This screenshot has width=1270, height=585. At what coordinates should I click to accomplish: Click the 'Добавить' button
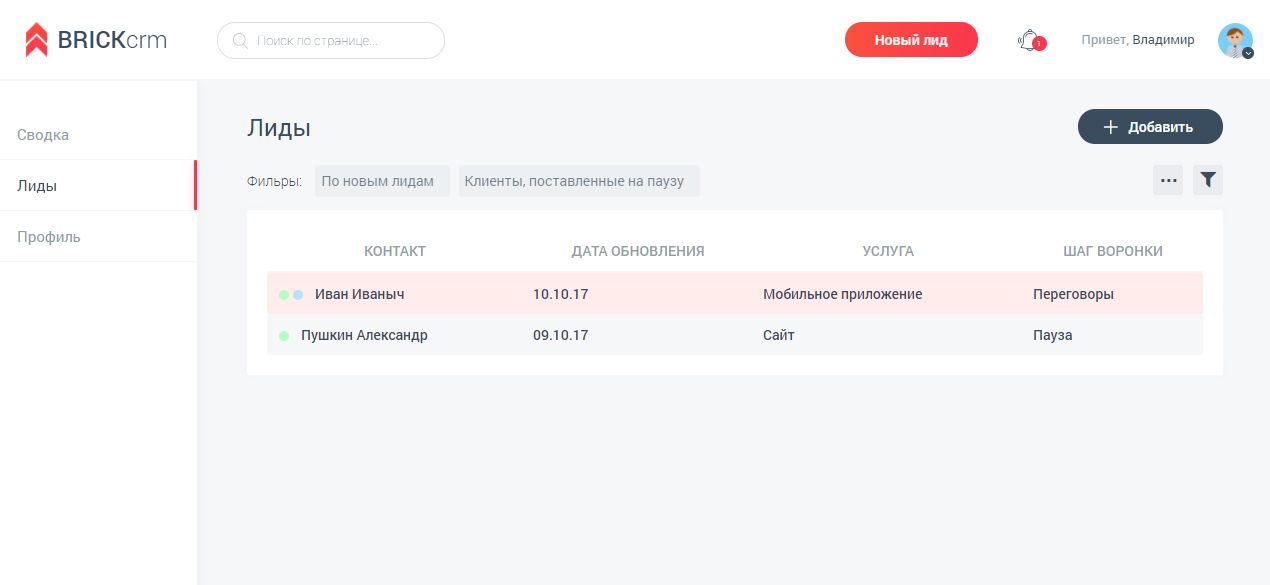(x=1149, y=127)
